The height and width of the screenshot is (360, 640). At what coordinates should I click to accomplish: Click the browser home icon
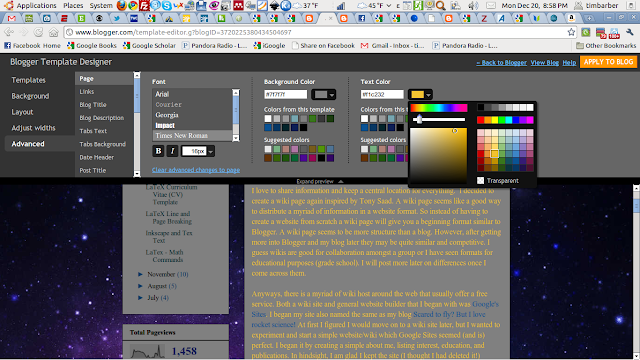pos(53,32)
